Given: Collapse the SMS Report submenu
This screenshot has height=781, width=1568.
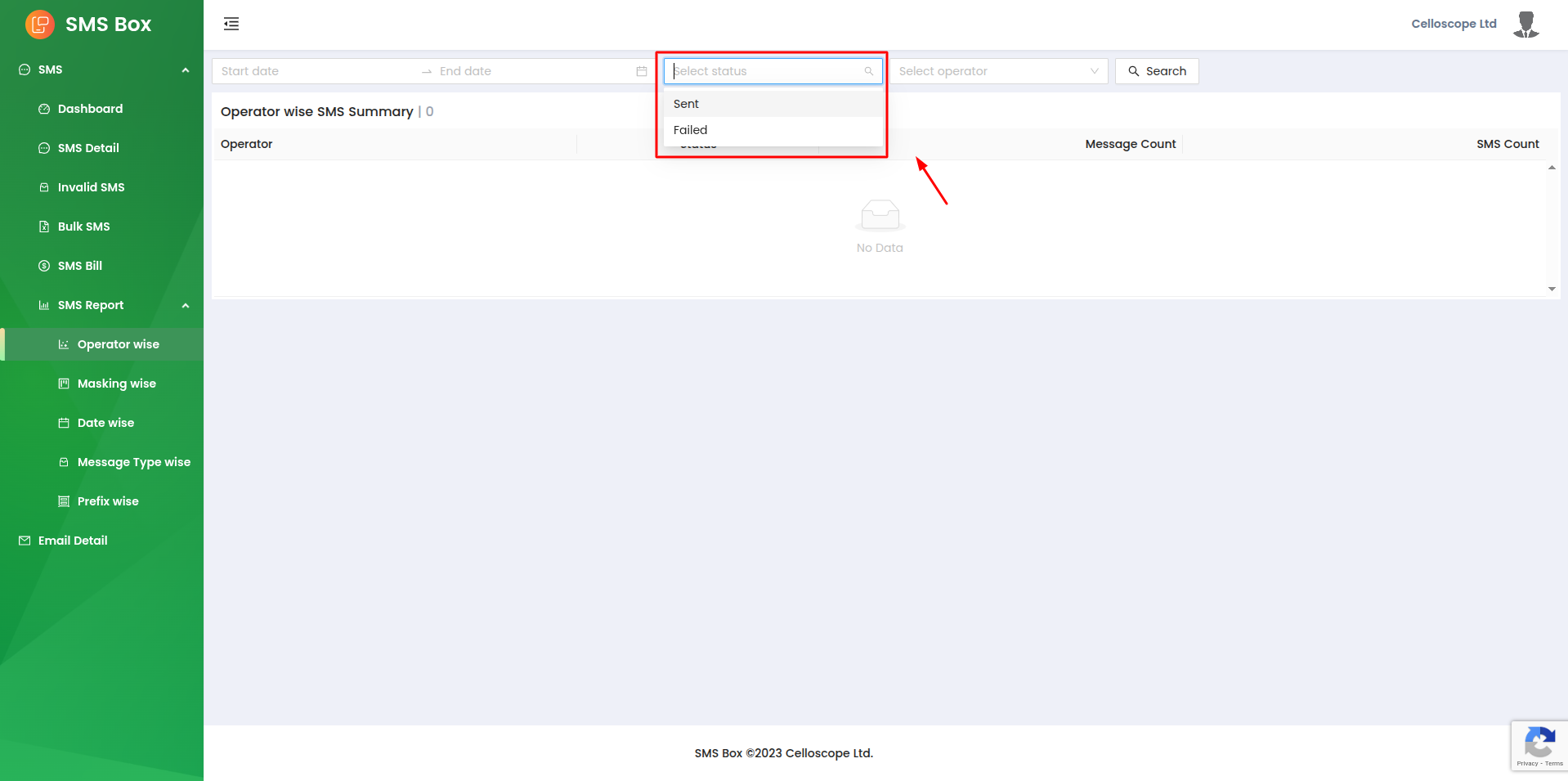Looking at the screenshot, I should (x=186, y=305).
